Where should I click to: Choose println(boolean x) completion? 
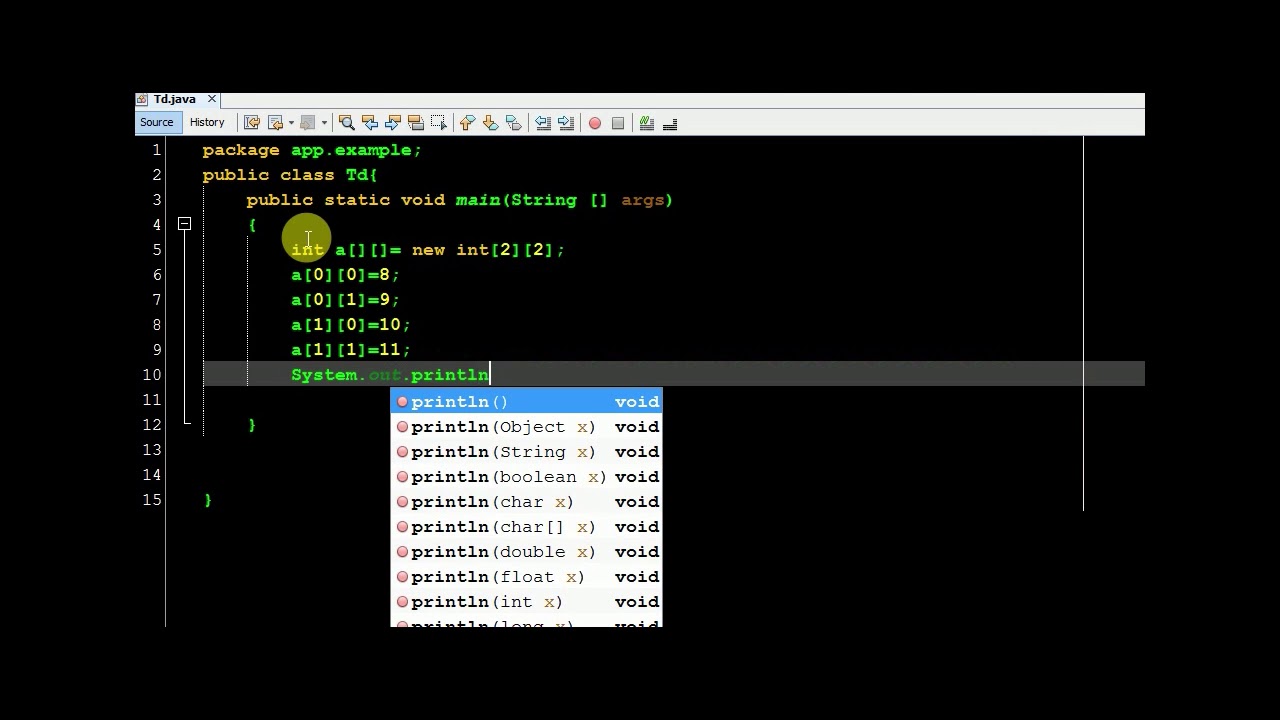[x=526, y=477]
